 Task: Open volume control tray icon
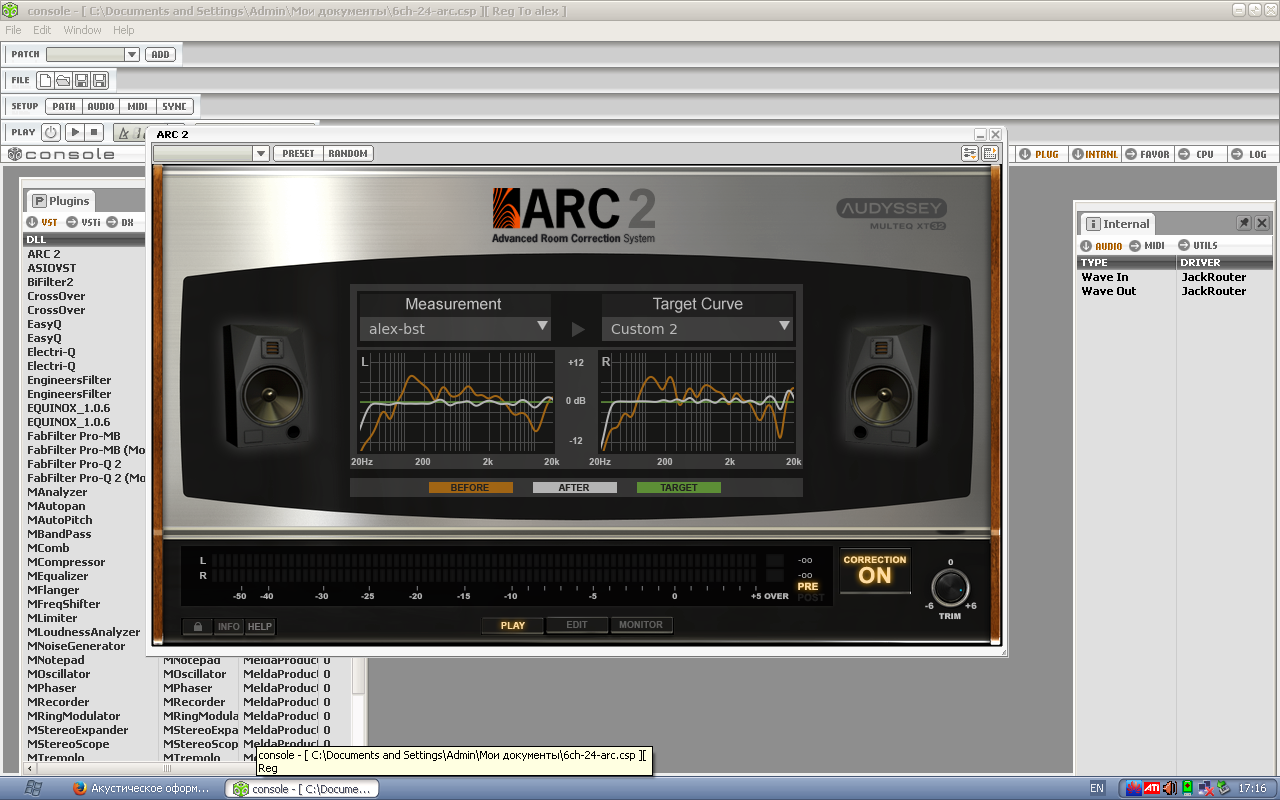pos(1170,788)
